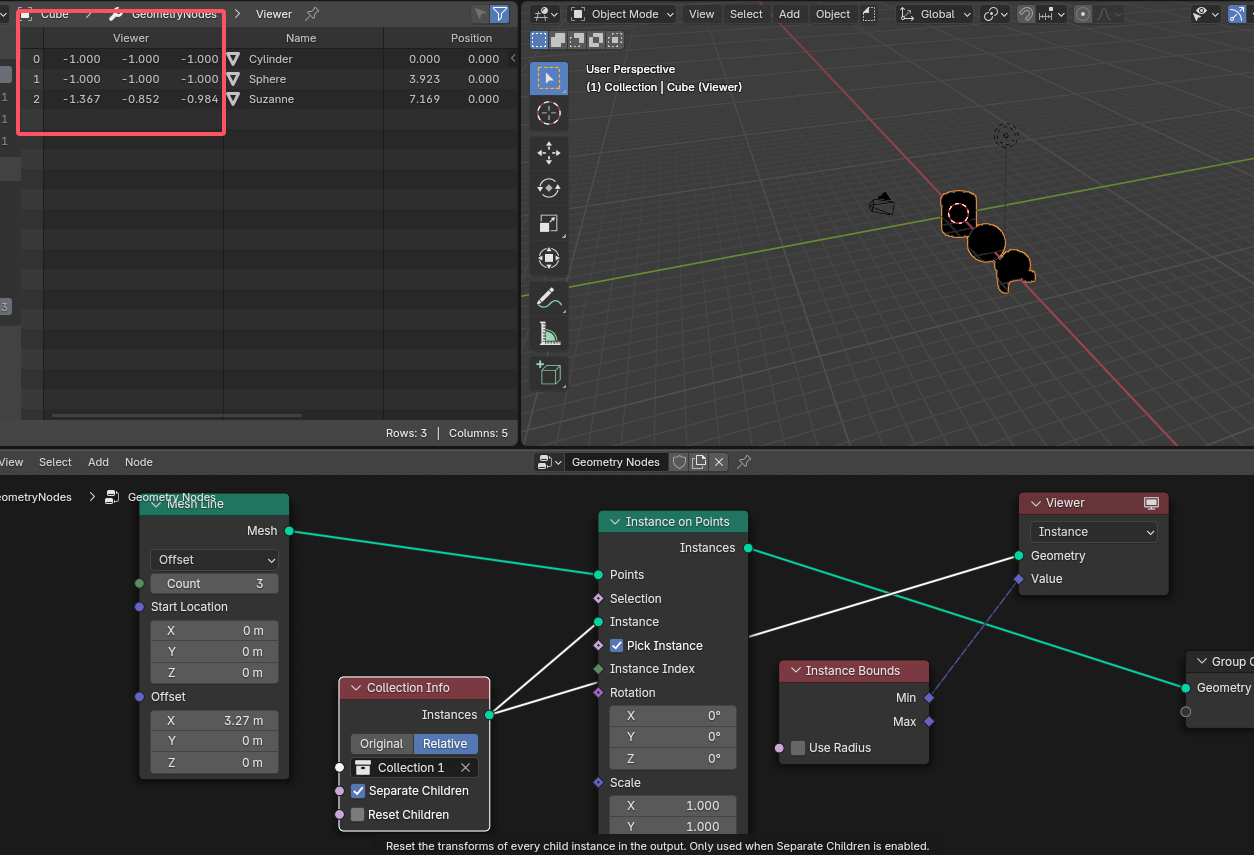Select the Measure tool
The width and height of the screenshot is (1254, 855).
point(548,333)
